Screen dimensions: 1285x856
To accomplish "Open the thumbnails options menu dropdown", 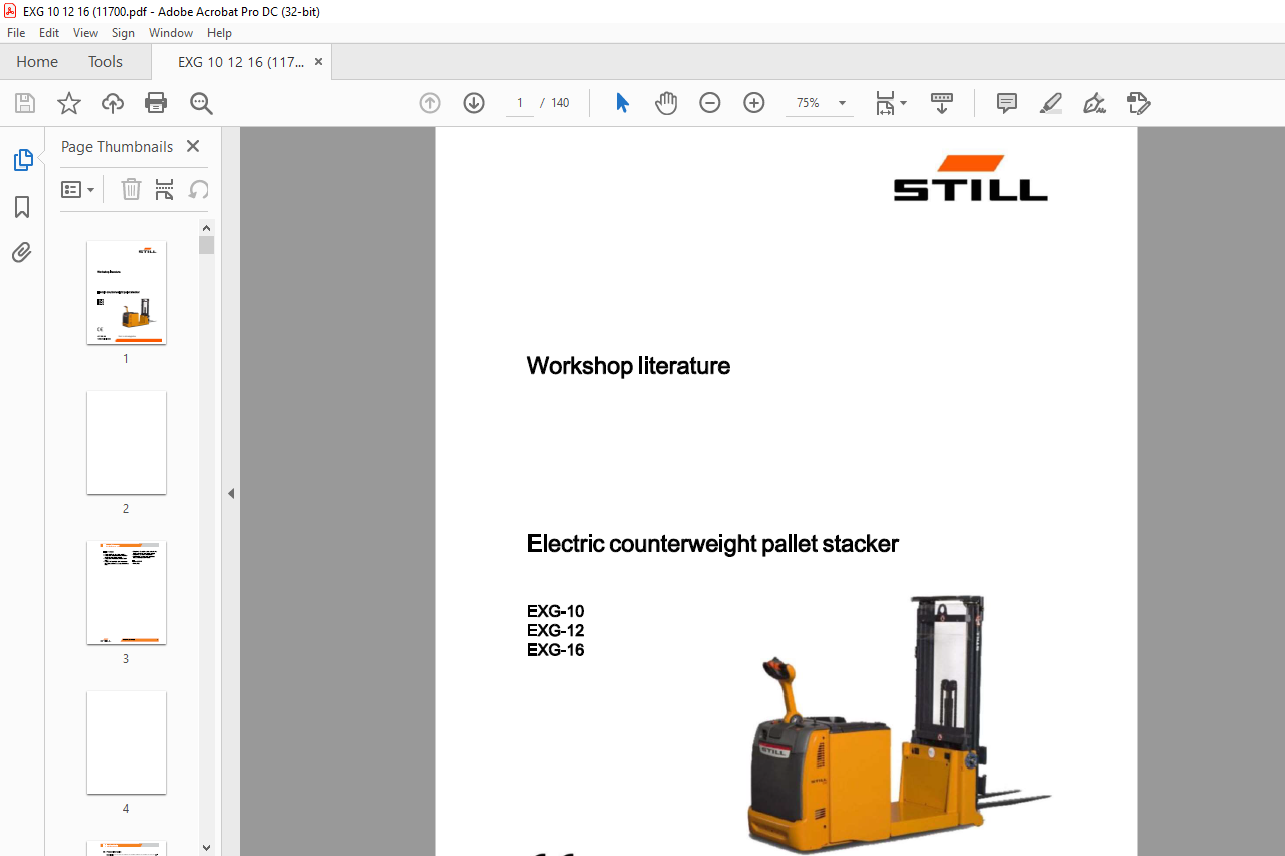I will (78, 189).
